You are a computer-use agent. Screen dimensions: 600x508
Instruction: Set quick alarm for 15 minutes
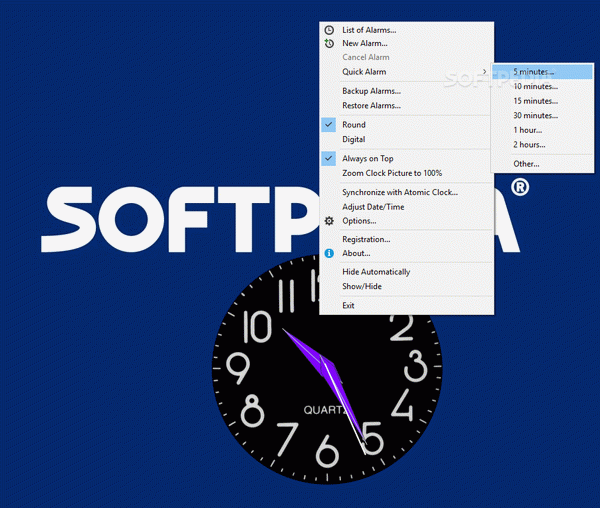pyautogui.click(x=535, y=101)
